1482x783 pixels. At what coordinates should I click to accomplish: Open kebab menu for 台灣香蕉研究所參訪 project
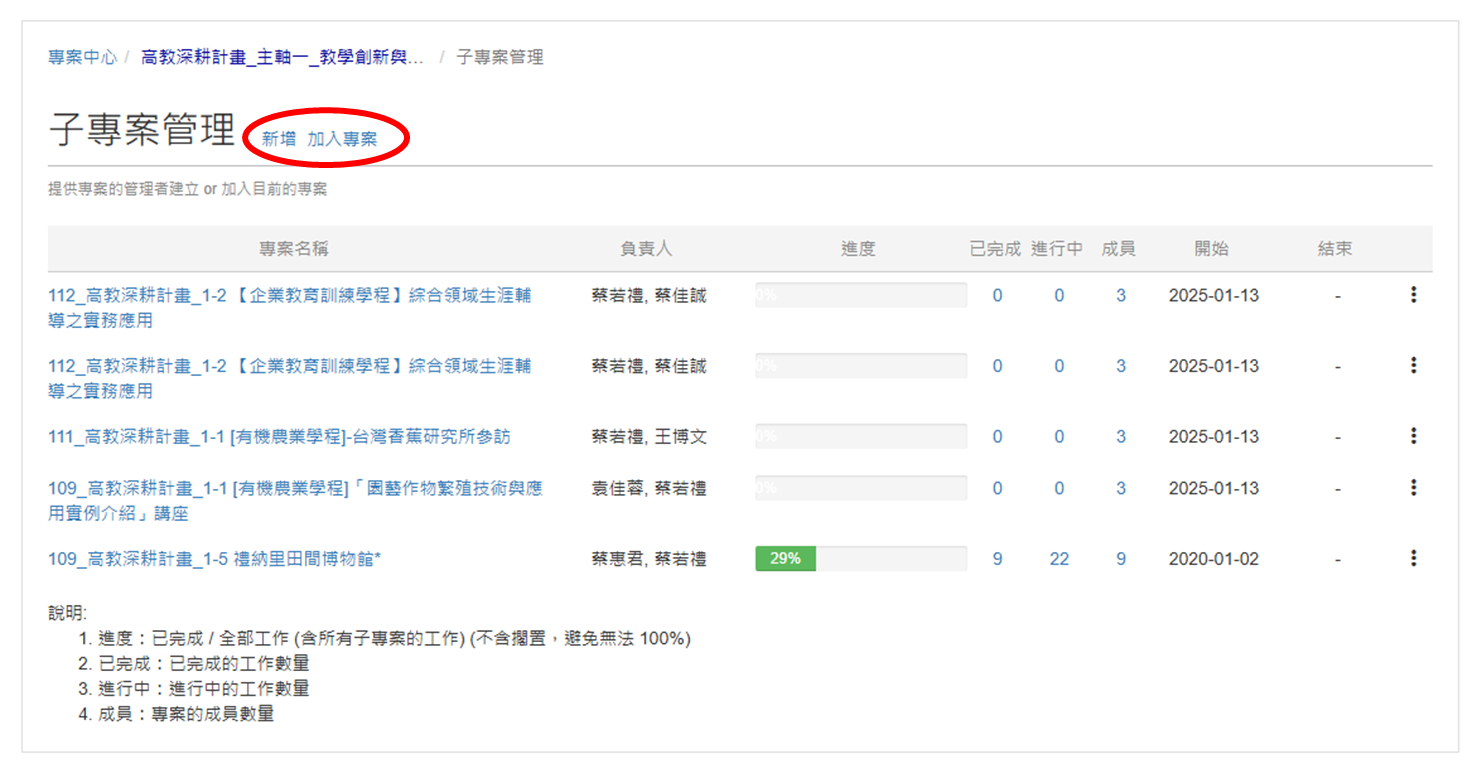pyautogui.click(x=1412, y=436)
